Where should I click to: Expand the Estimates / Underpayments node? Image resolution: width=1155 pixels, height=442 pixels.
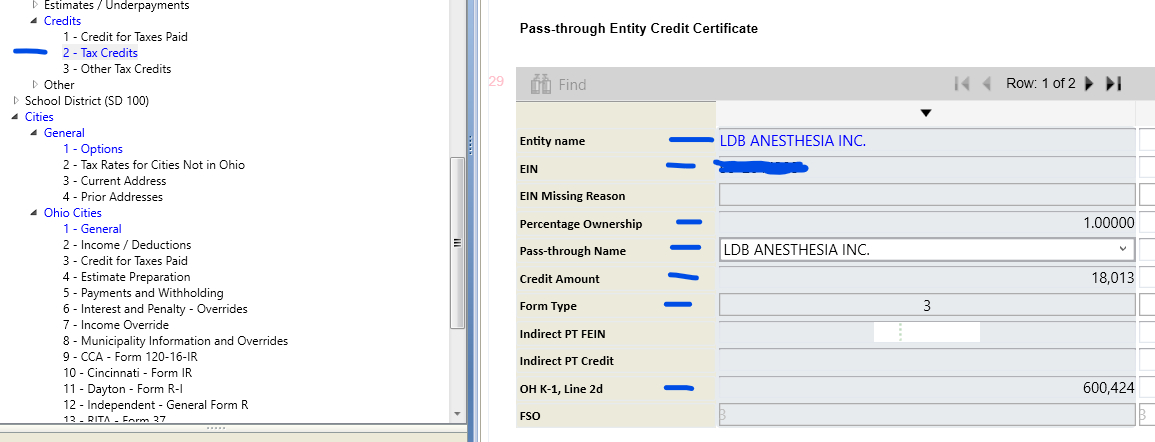click(x=34, y=5)
